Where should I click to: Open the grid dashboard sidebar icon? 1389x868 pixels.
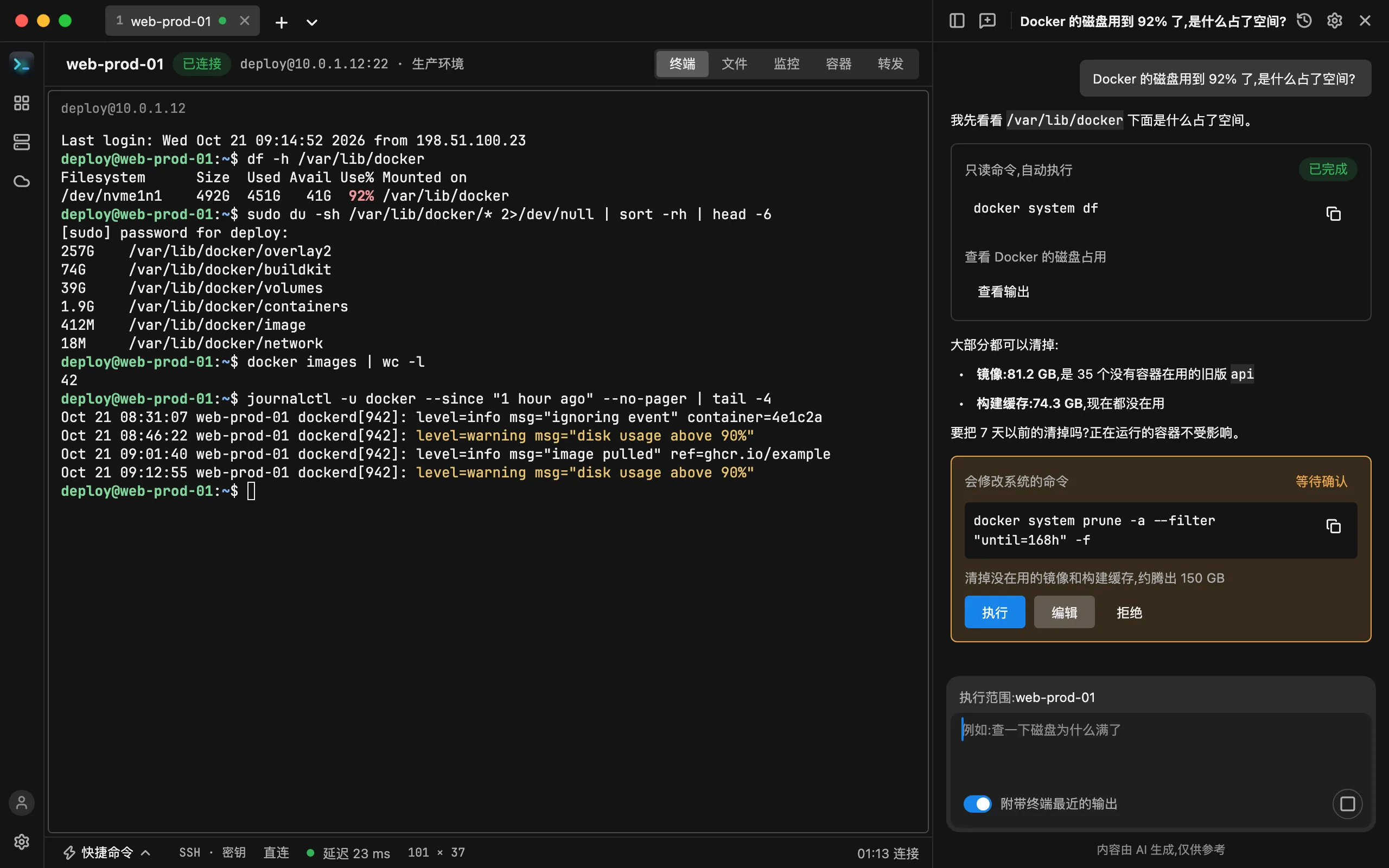pyautogui.click(x=22, y=103)
